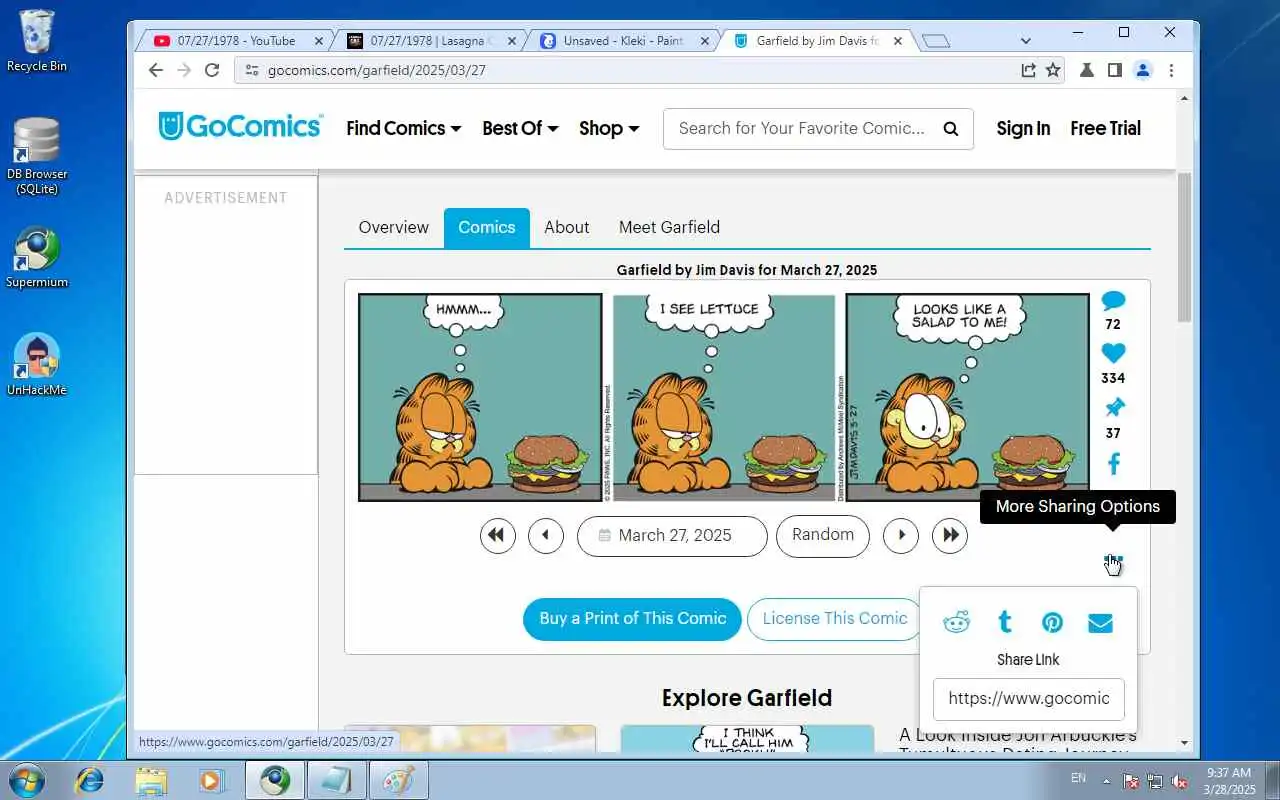Switch to the Overview tab
Screen dimensions: 1280x800
pos(393,227)
